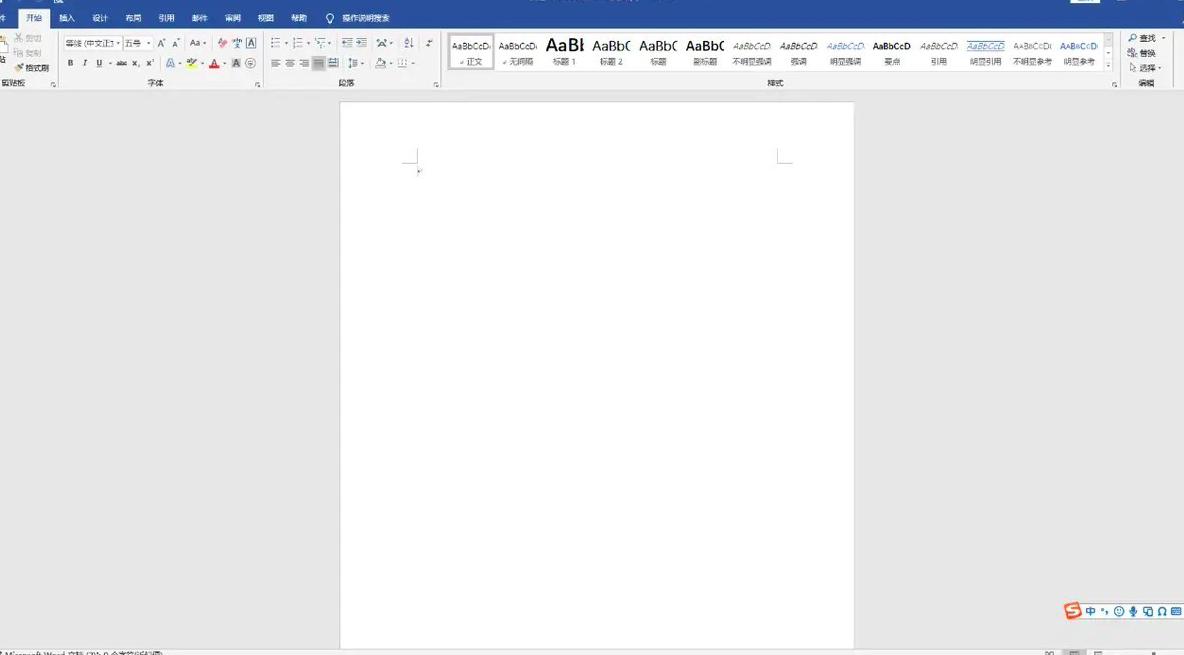
Task: Apply numbered list icon
Action: point(298,43)
